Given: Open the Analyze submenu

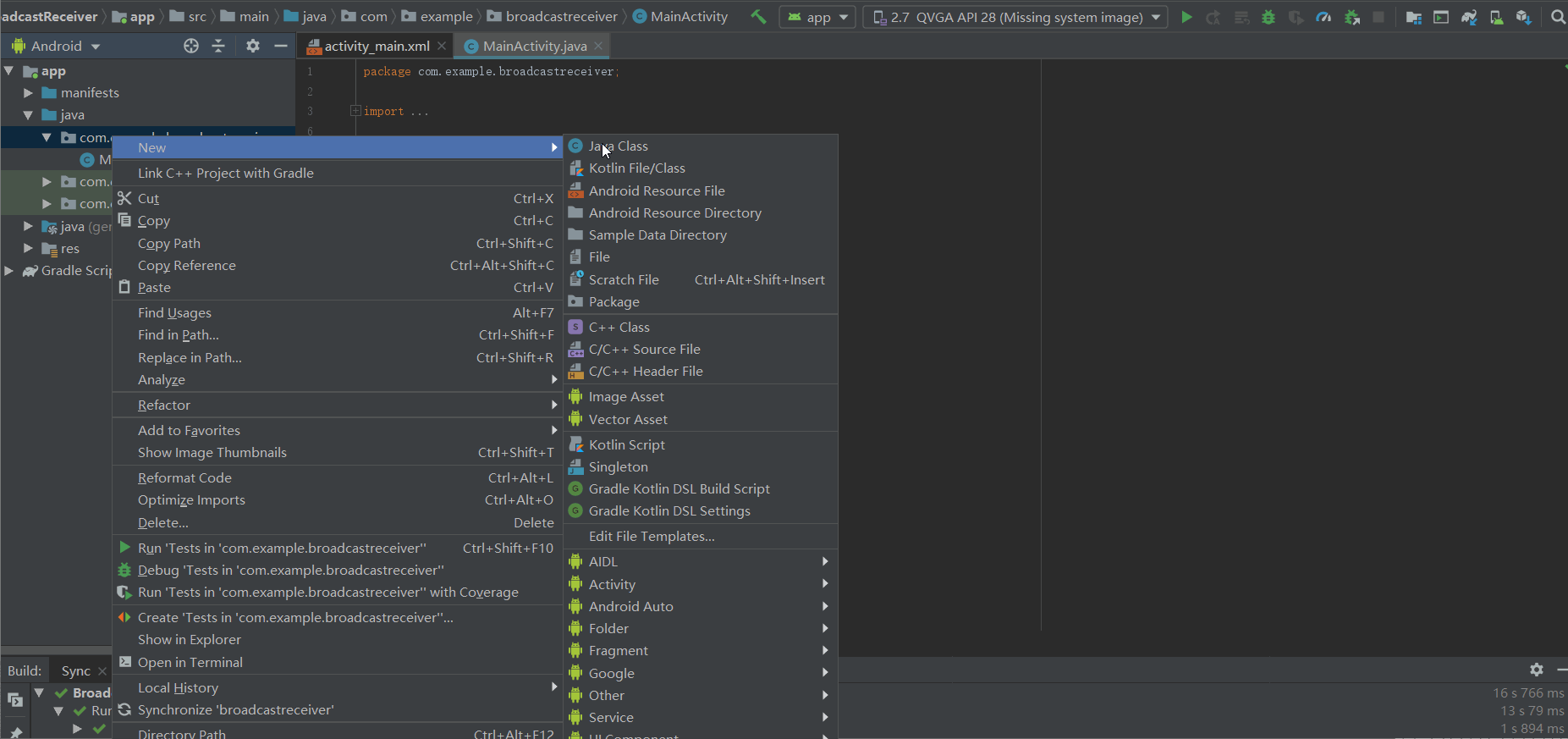Looking at the screenshot, I should click(338, 379).
